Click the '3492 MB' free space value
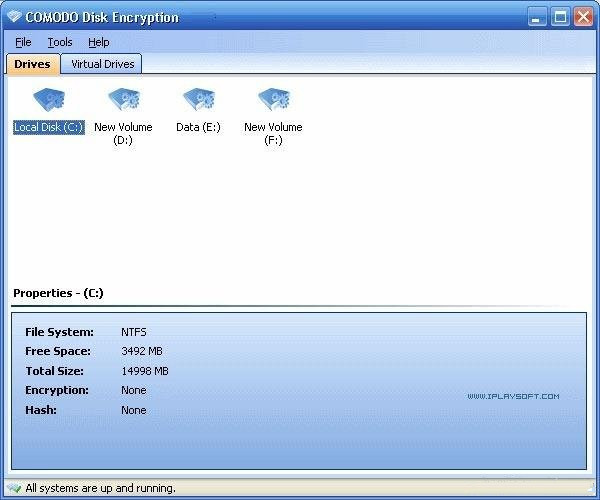The image size is (600, 500). (142, 351)
